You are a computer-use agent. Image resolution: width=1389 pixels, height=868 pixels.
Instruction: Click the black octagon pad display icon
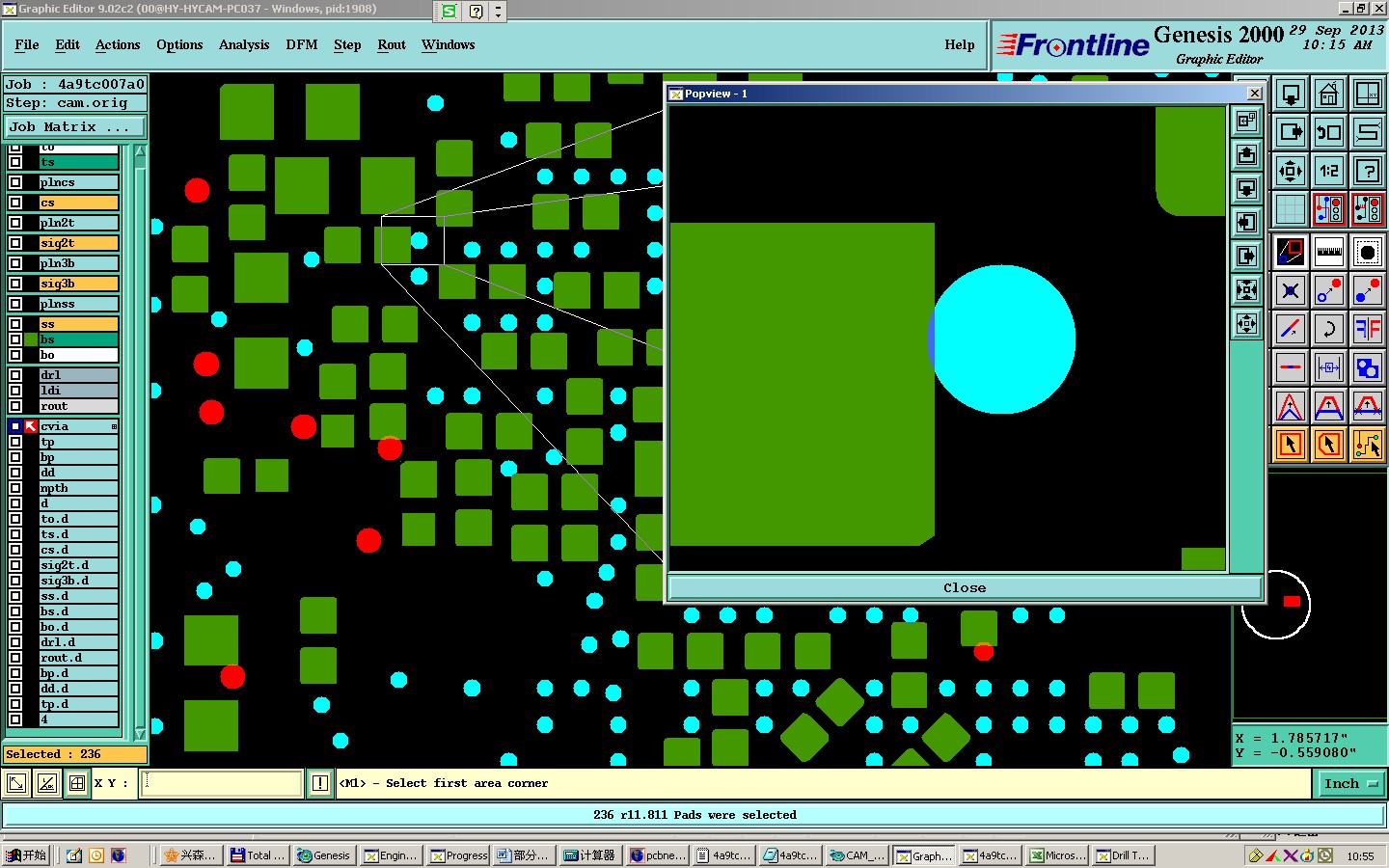[x=1368, y=252]
